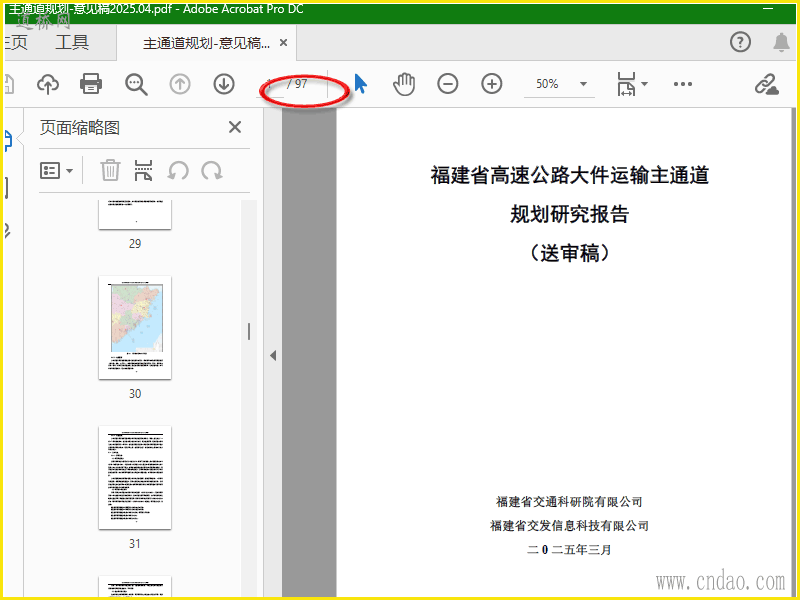The image size is (800, 600).
Task: Switch to the 工具 tab
Action: pos(72,42)
